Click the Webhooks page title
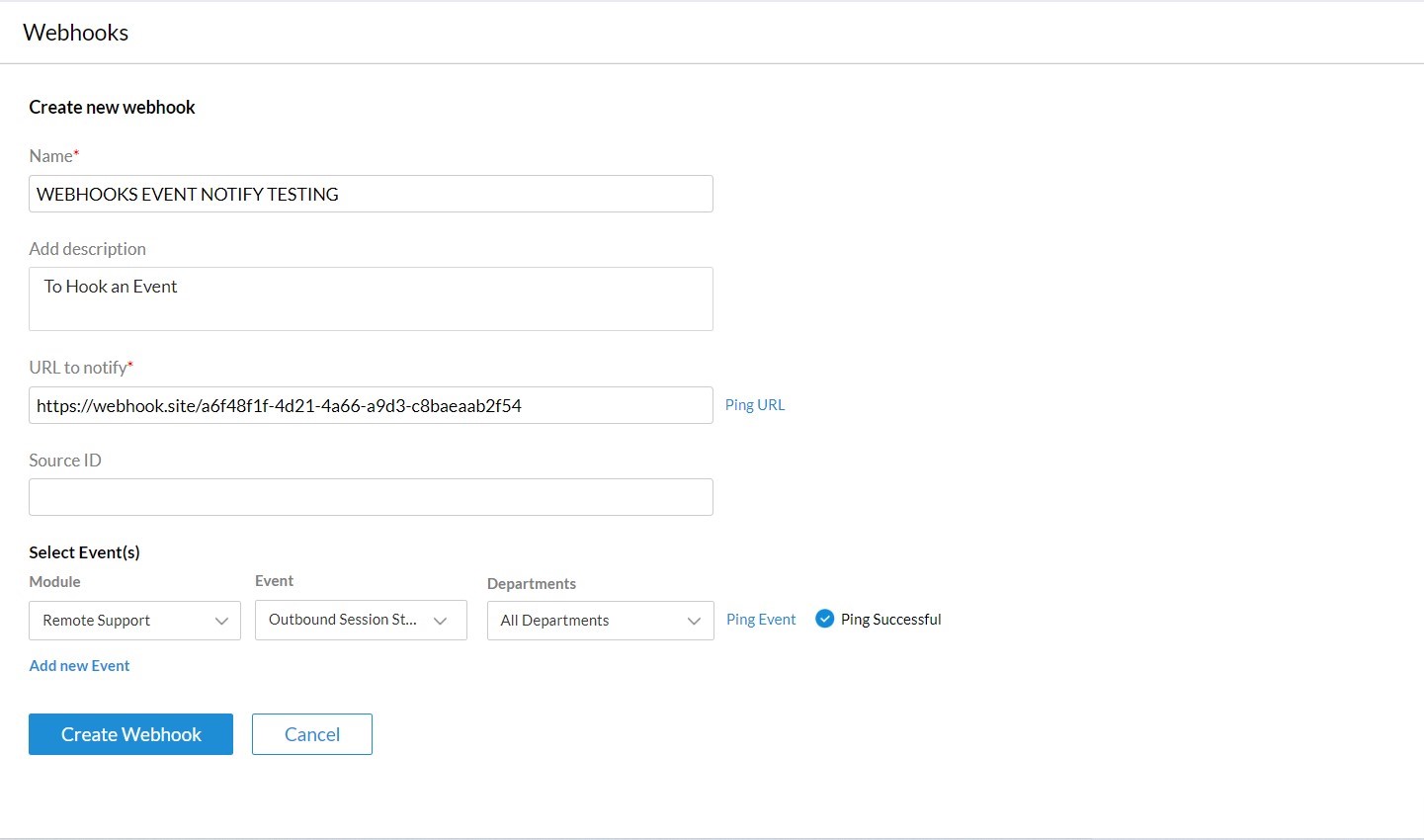The image size is (1424, 840). 76,33
